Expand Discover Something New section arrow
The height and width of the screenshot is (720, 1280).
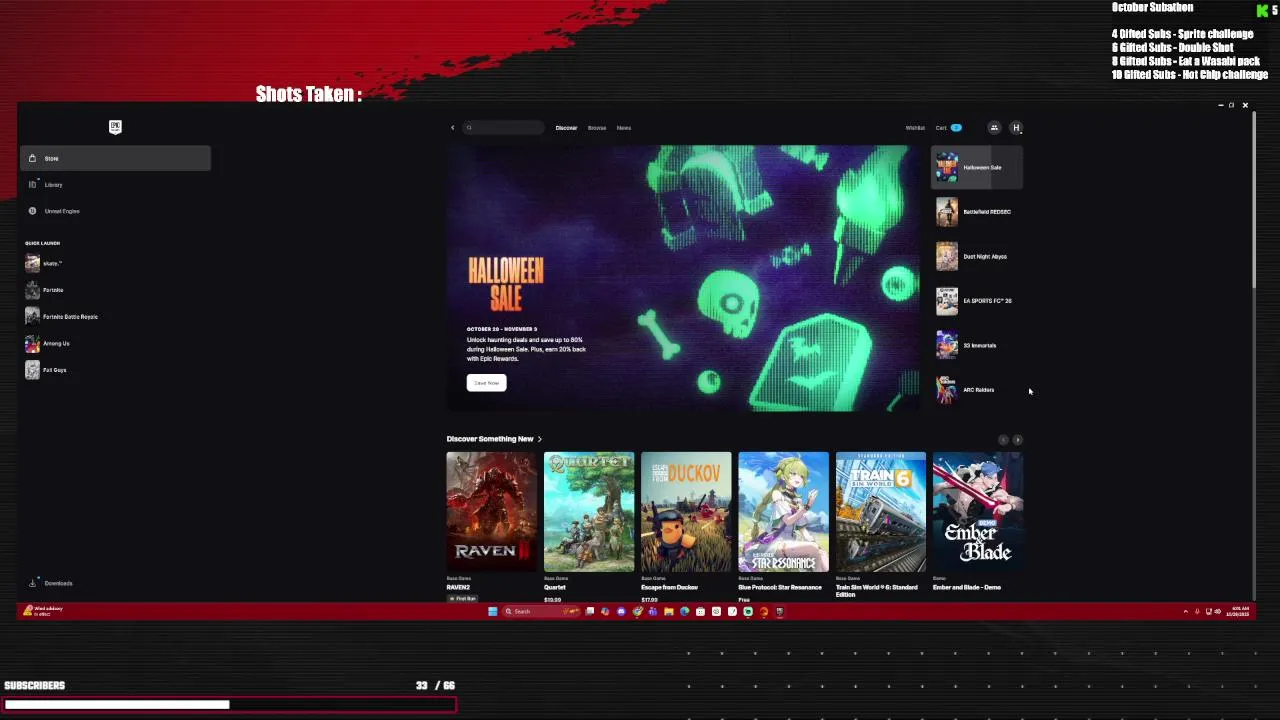(x=540, y=439)
